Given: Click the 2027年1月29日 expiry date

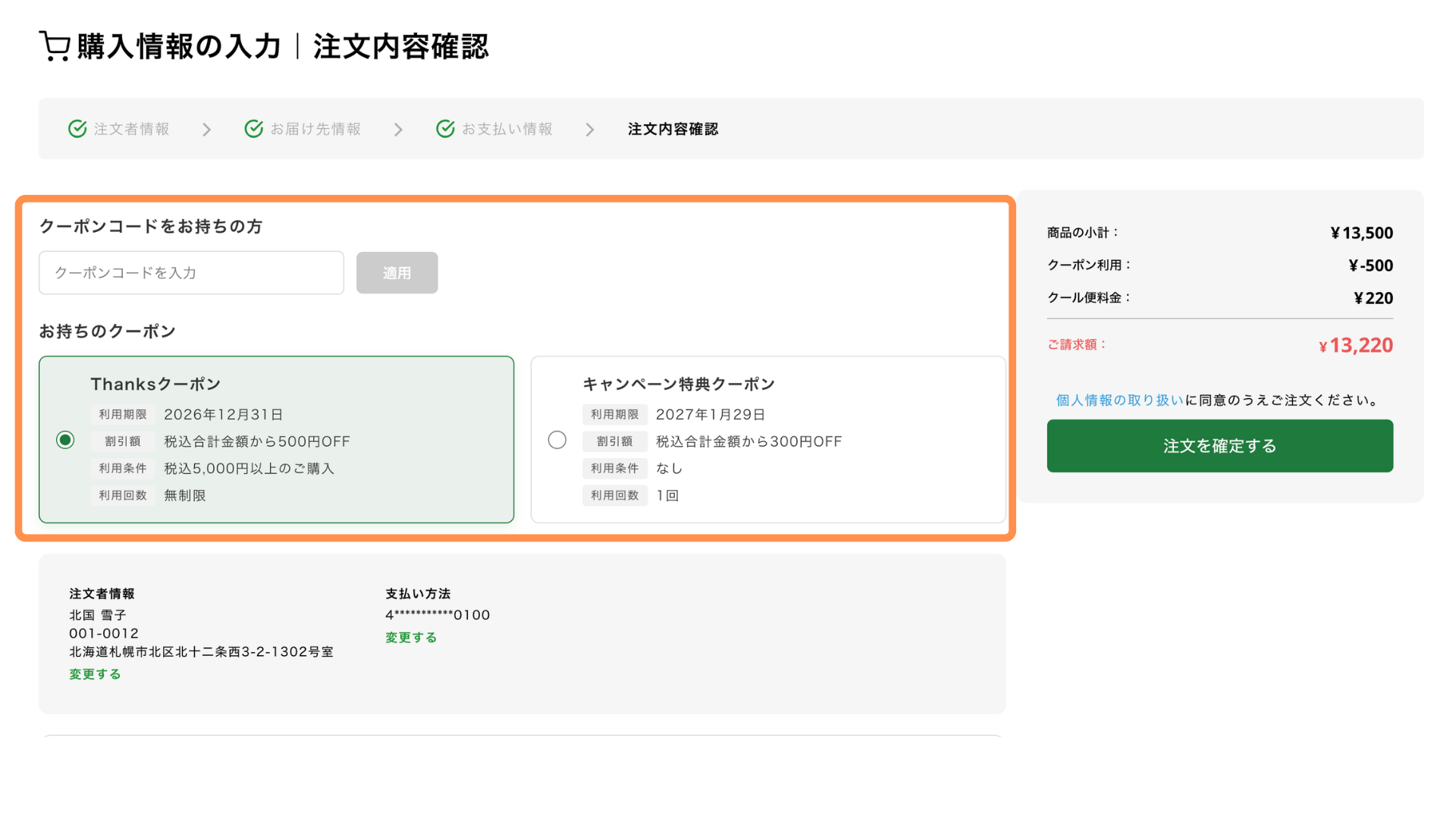Looking at the screenshot, I should pos(711,415).
